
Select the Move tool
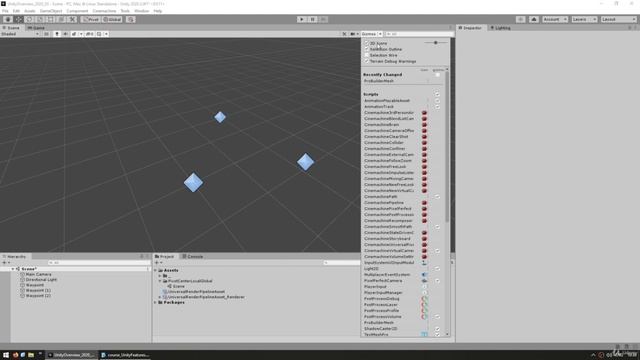pos(19,19)
